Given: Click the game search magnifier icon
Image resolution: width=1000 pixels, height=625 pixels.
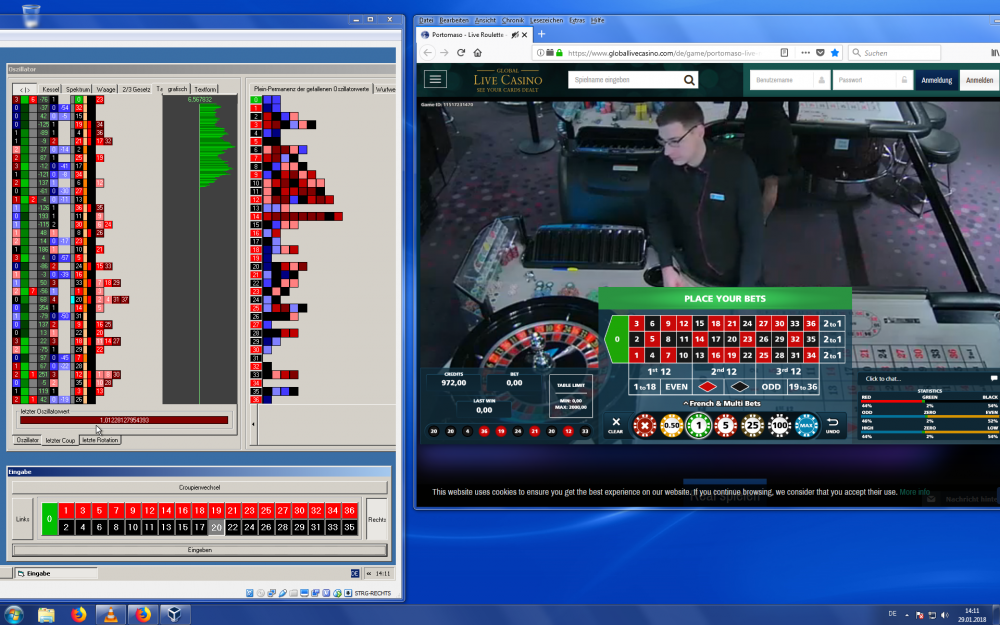Looking at the screenshot, I should (x=689, y=80).
